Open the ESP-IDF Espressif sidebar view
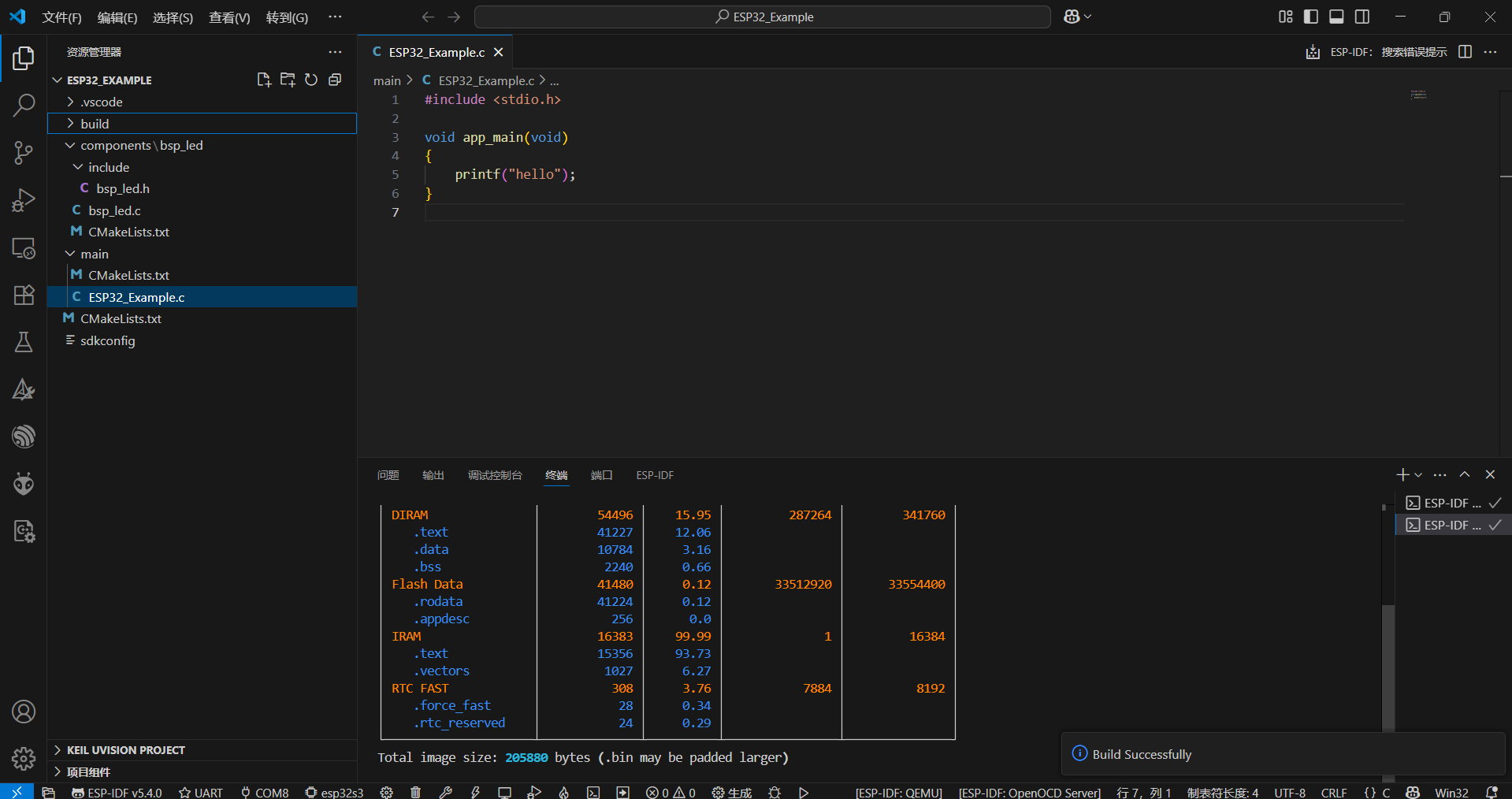Viewport: 1512px width, 799px height. [x=24, y=437]
